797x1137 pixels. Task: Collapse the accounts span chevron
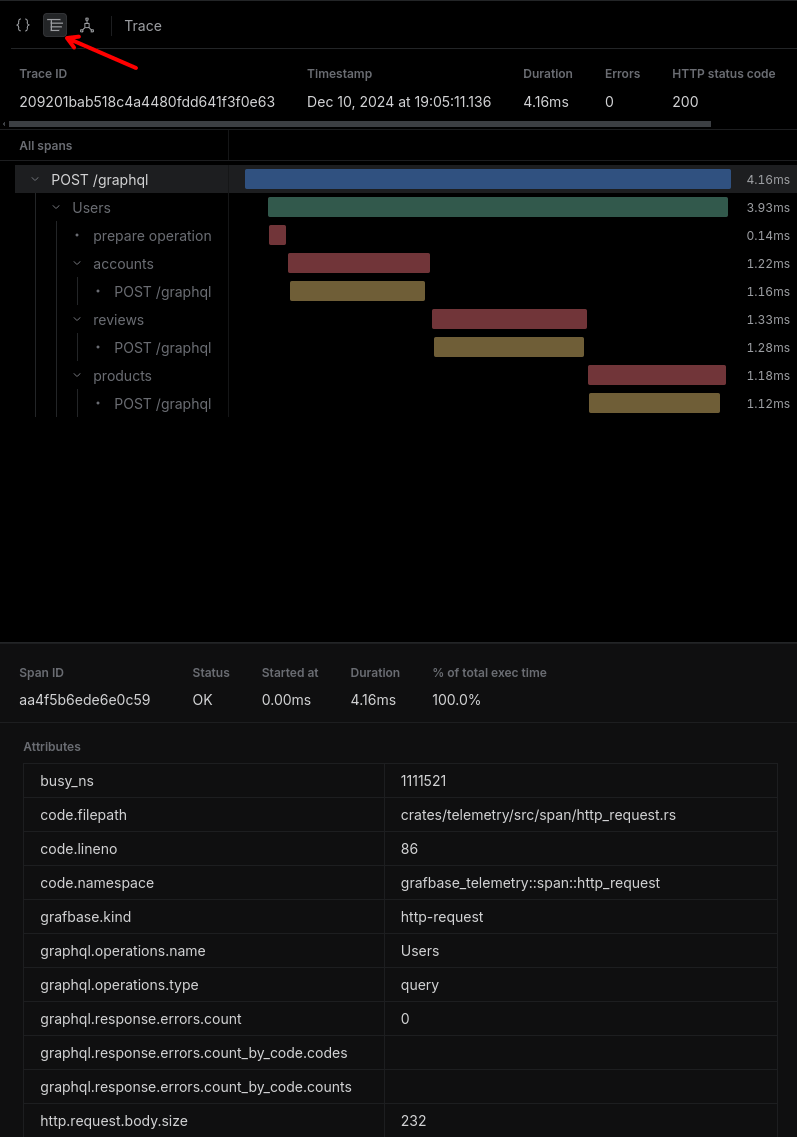[x=77, y=264]
